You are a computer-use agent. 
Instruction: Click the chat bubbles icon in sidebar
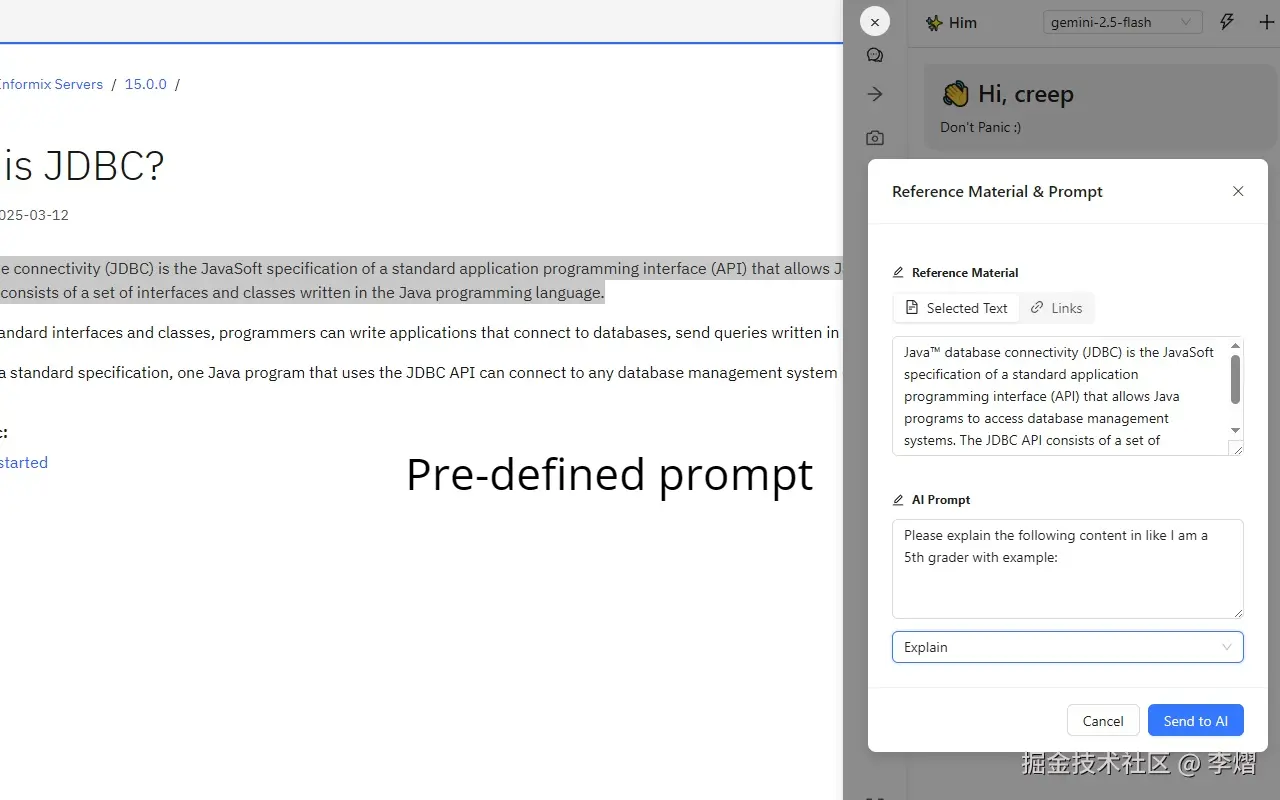pos(875,56)
